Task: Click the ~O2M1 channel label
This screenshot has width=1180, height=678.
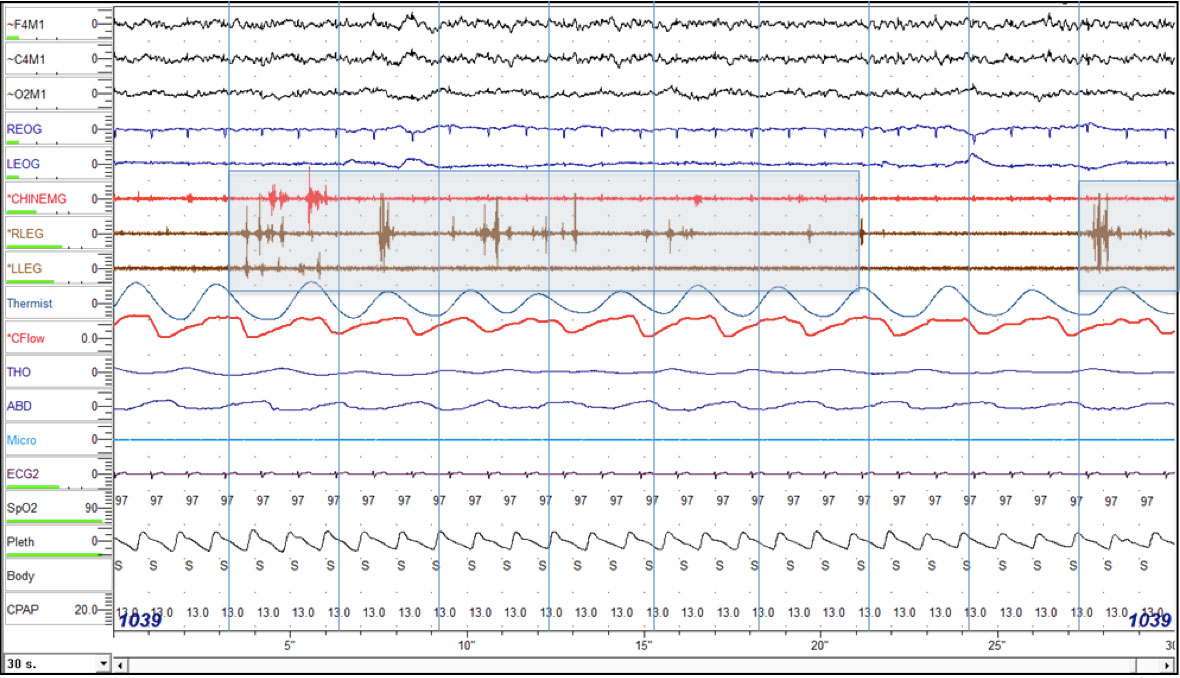Action: [26, 94]
